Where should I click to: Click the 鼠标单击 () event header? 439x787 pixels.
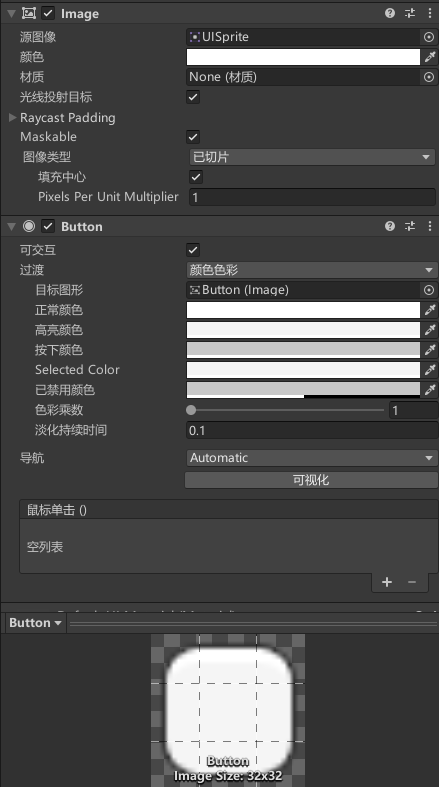pos(228,510)
